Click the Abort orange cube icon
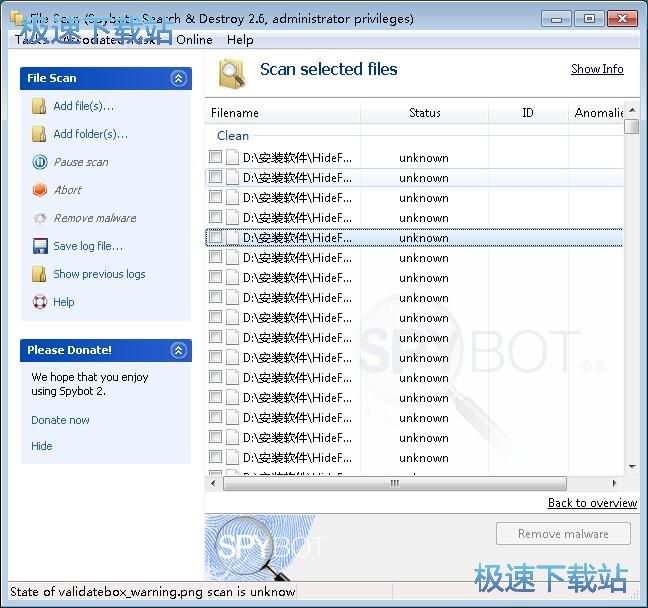 40,190
